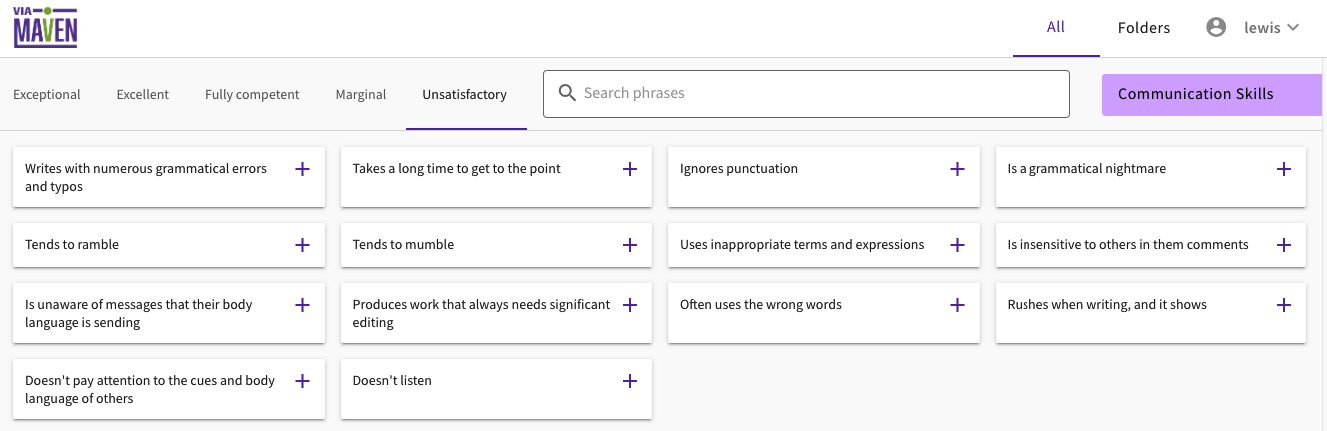Screen dimensions: 1327x431
Task: Select the Fully competent tab
Action: coord(252,95)
